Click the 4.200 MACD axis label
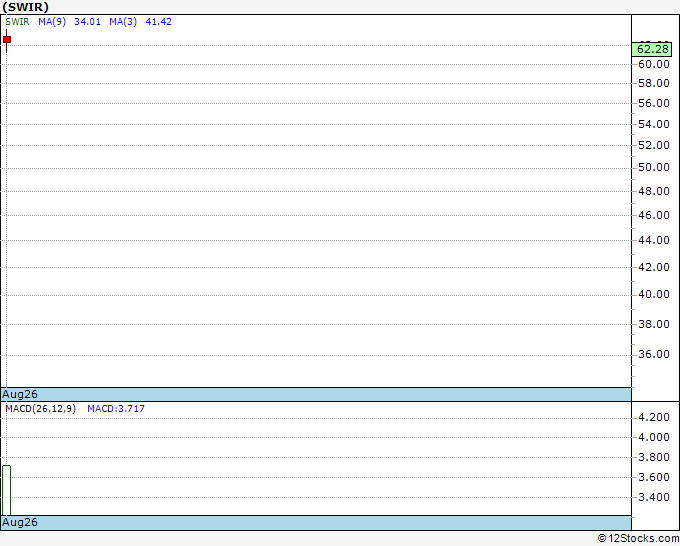 tap(654, 418)
